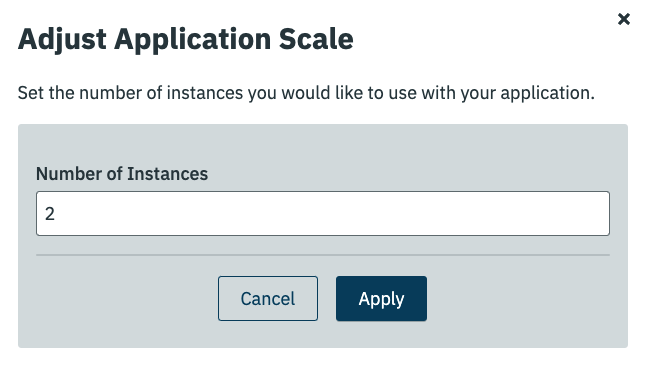The image size is (647, 366).
Task: Select the outlined Cancel button
Action: click(x=268, y=298)
